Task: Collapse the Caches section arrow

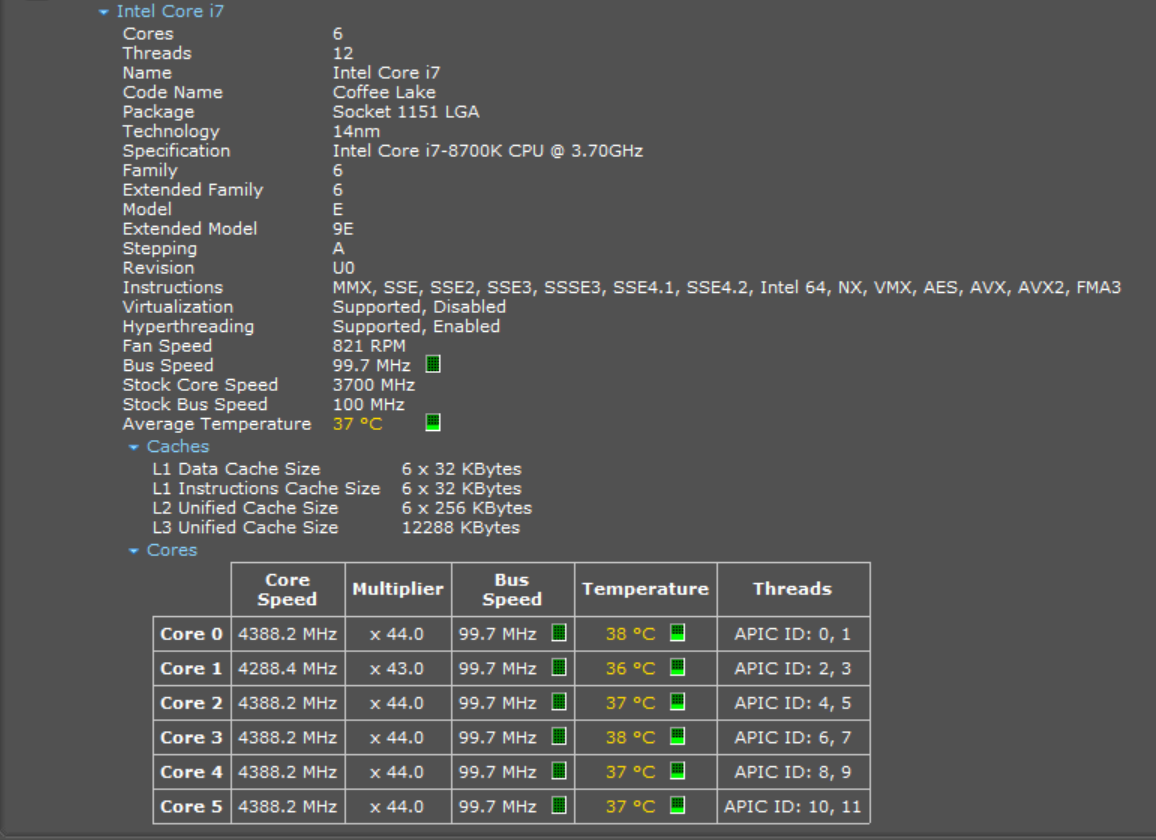Action: point(133,447)
